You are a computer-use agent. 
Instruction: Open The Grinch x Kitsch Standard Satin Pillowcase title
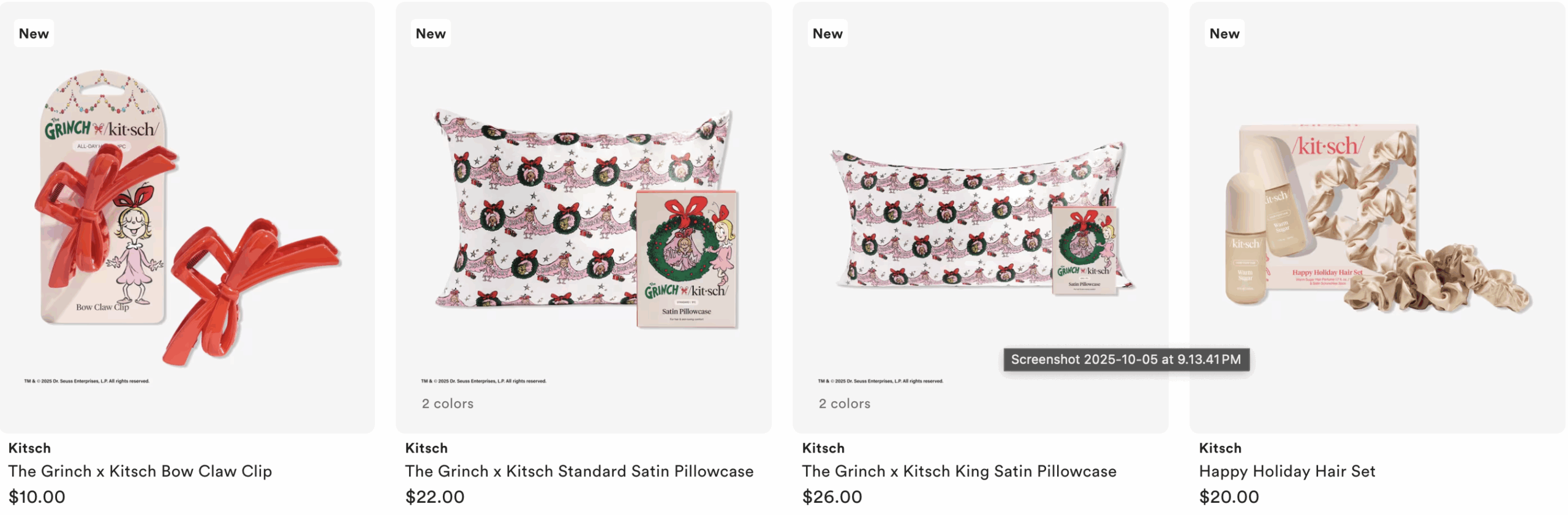[x=579, y=471]
